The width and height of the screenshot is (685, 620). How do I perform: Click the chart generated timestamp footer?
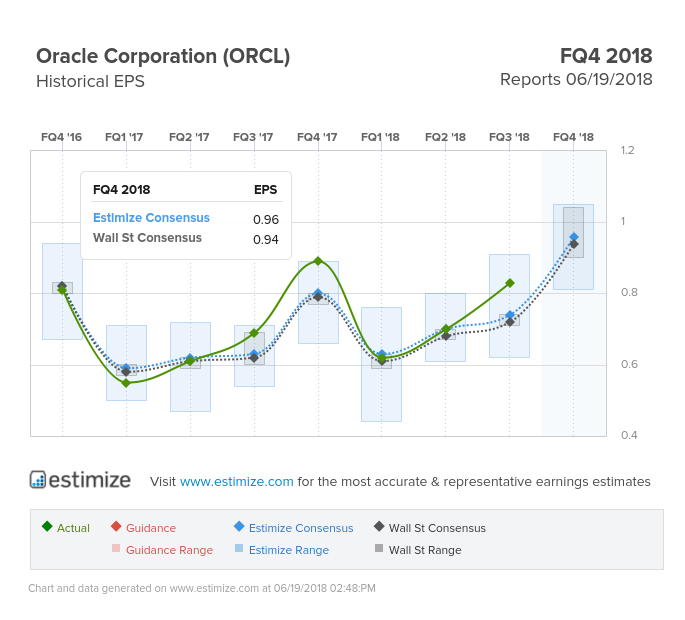[x=202, y=589]
